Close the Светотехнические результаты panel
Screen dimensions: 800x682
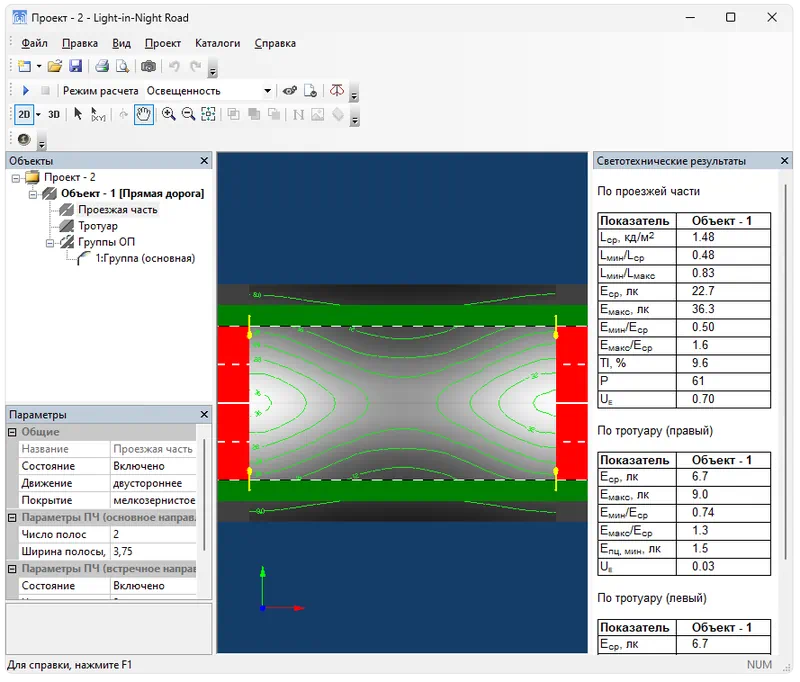[x=785, y=161]
